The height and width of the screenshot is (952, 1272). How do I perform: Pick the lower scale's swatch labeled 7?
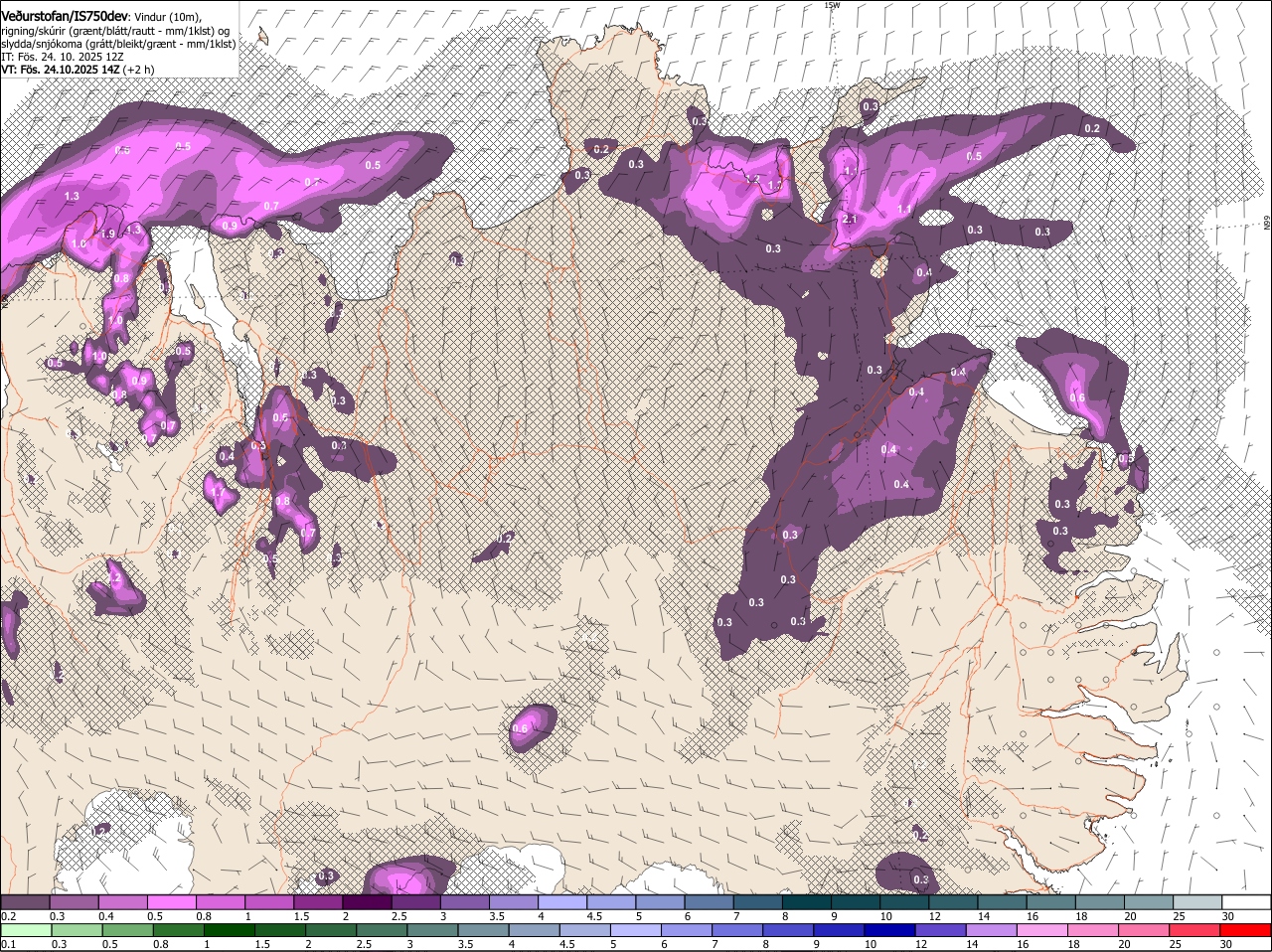736,930
